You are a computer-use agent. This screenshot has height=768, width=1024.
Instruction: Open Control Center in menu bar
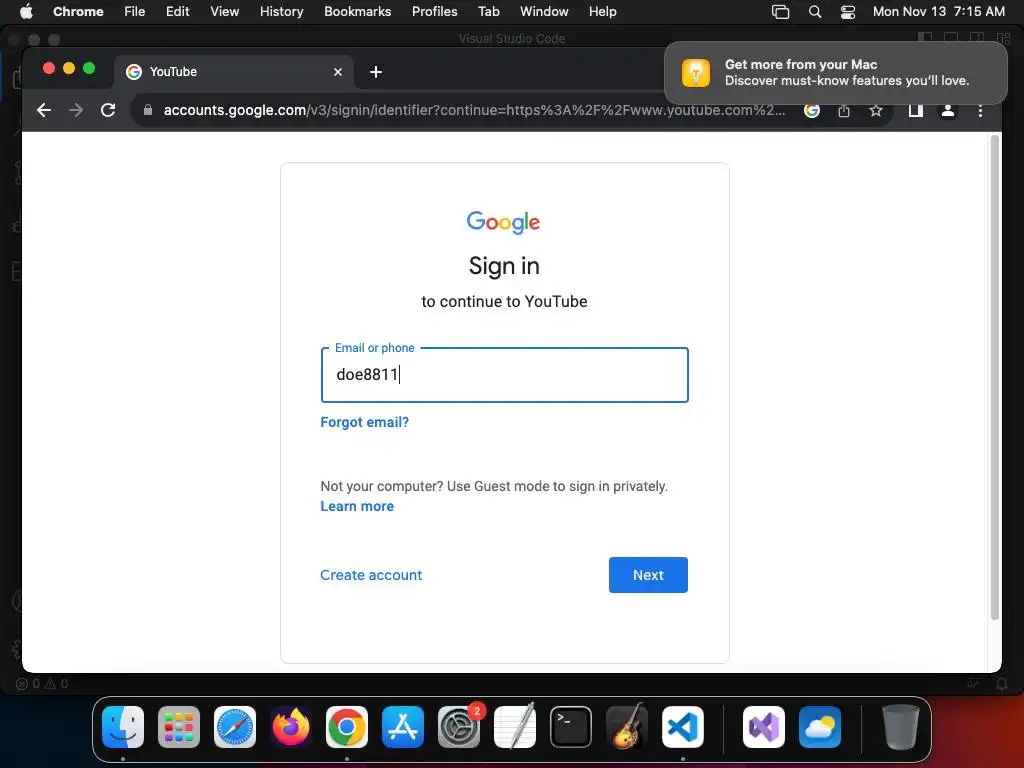click(x=848, y=11)
